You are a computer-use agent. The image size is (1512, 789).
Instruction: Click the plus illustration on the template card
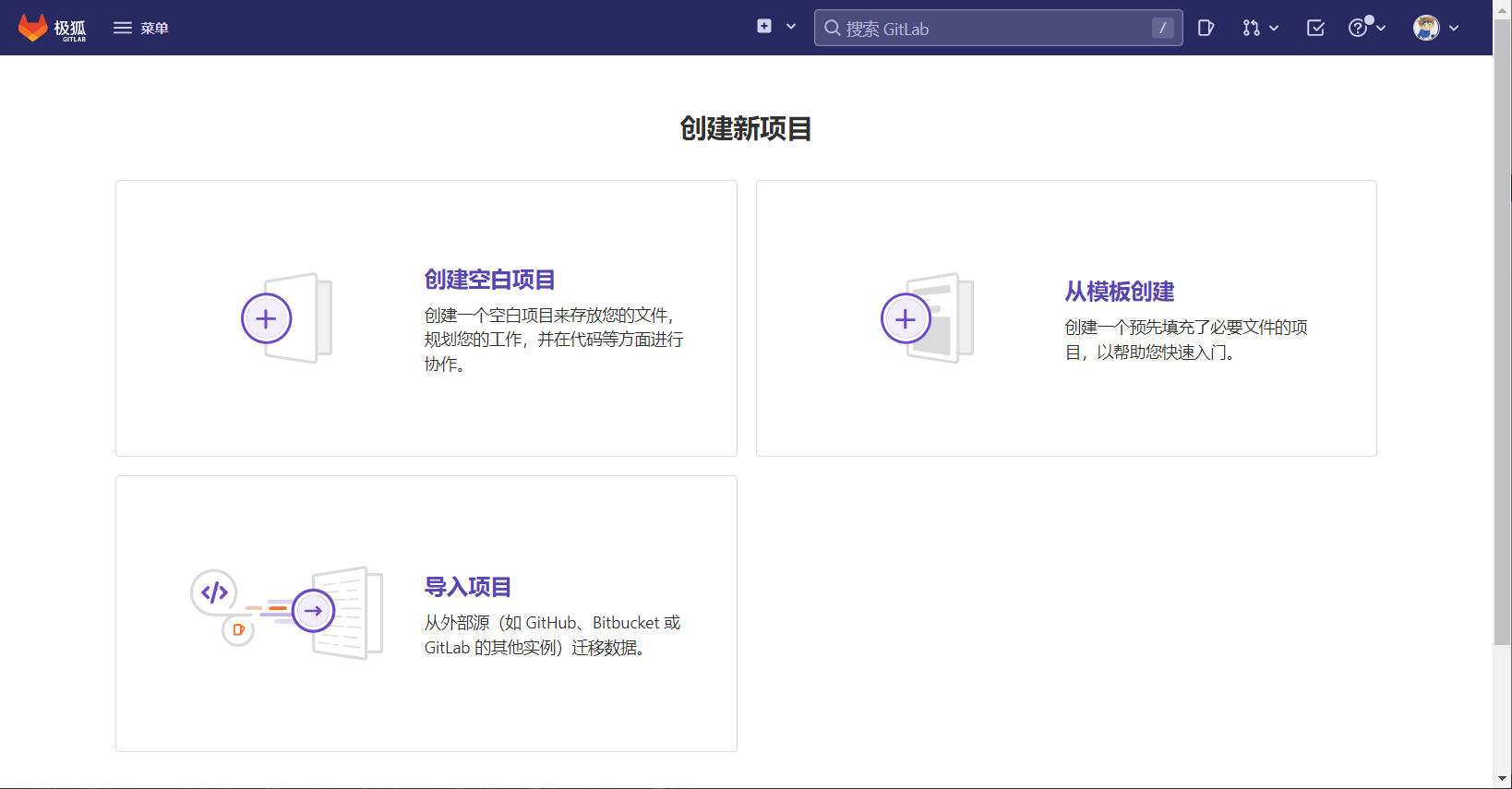point(906,318)
